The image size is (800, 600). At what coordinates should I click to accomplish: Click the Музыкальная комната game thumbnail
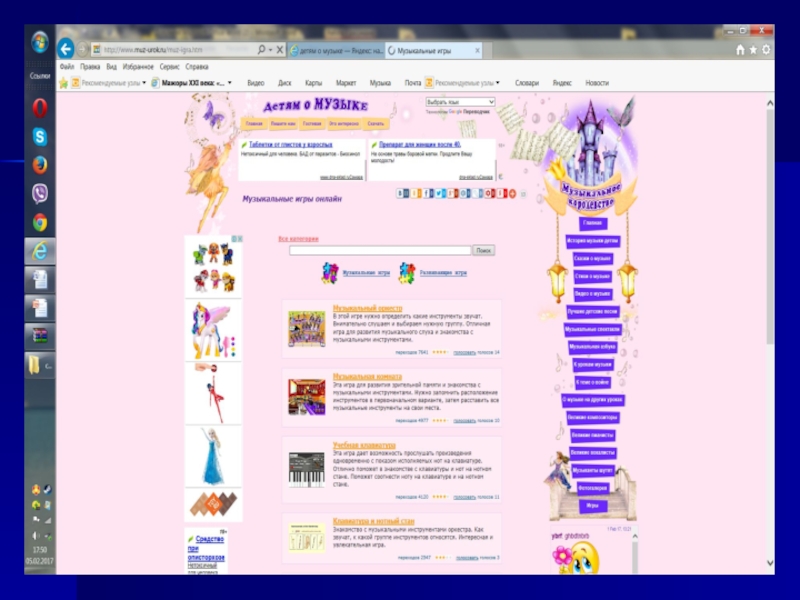click(x=307, y=397)
